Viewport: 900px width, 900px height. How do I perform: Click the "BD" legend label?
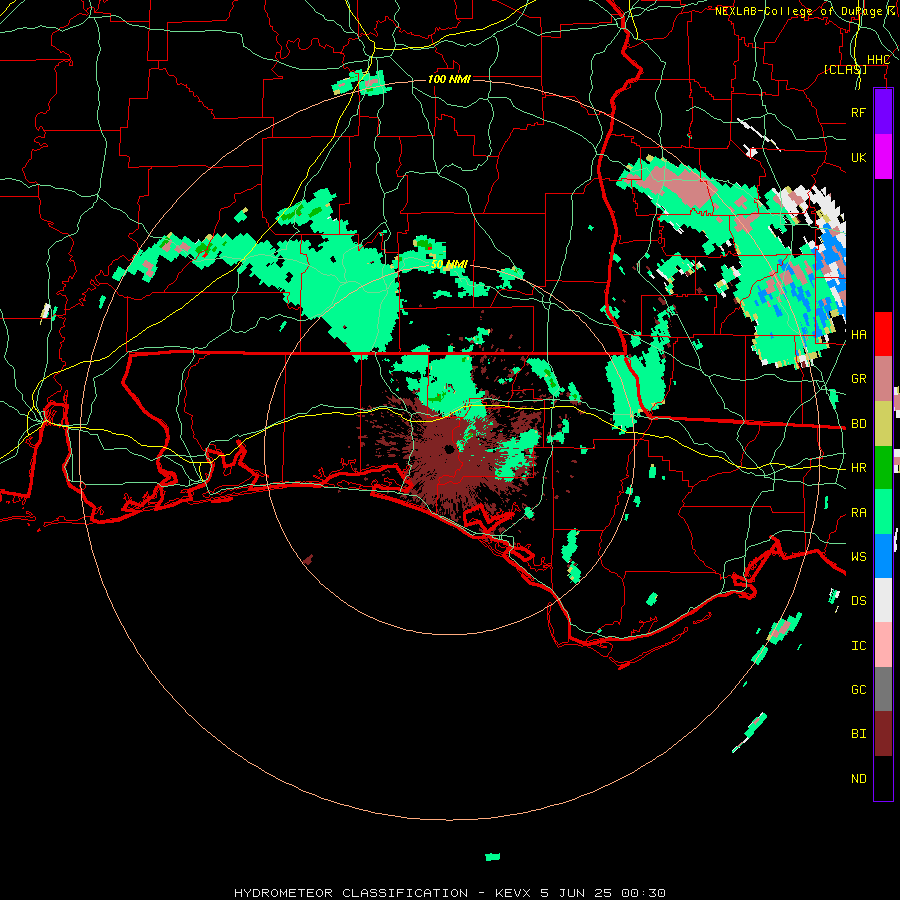point(858,424)
